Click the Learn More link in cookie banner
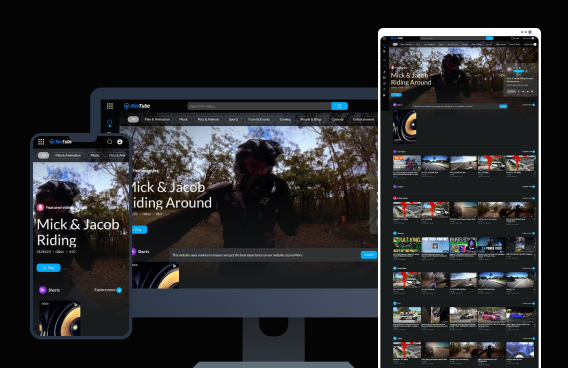The width and height of the screenshot is (568, 368). (294, 255)
